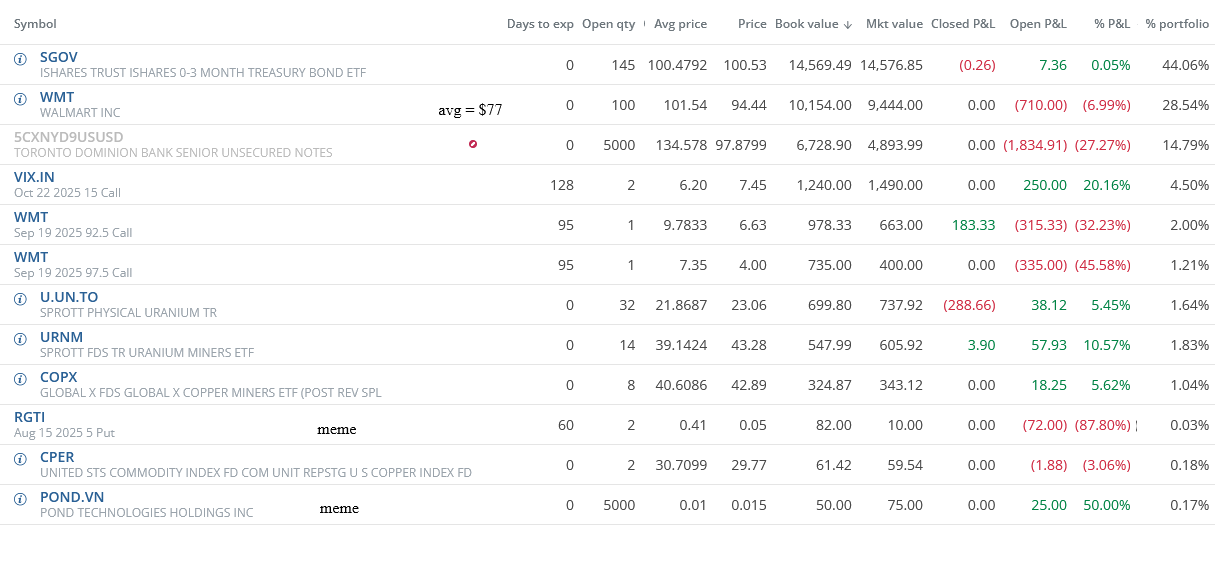This screenshot has width=1215, height=572.
Task: Select TD notes avg price 134.578
Action: 681,145
